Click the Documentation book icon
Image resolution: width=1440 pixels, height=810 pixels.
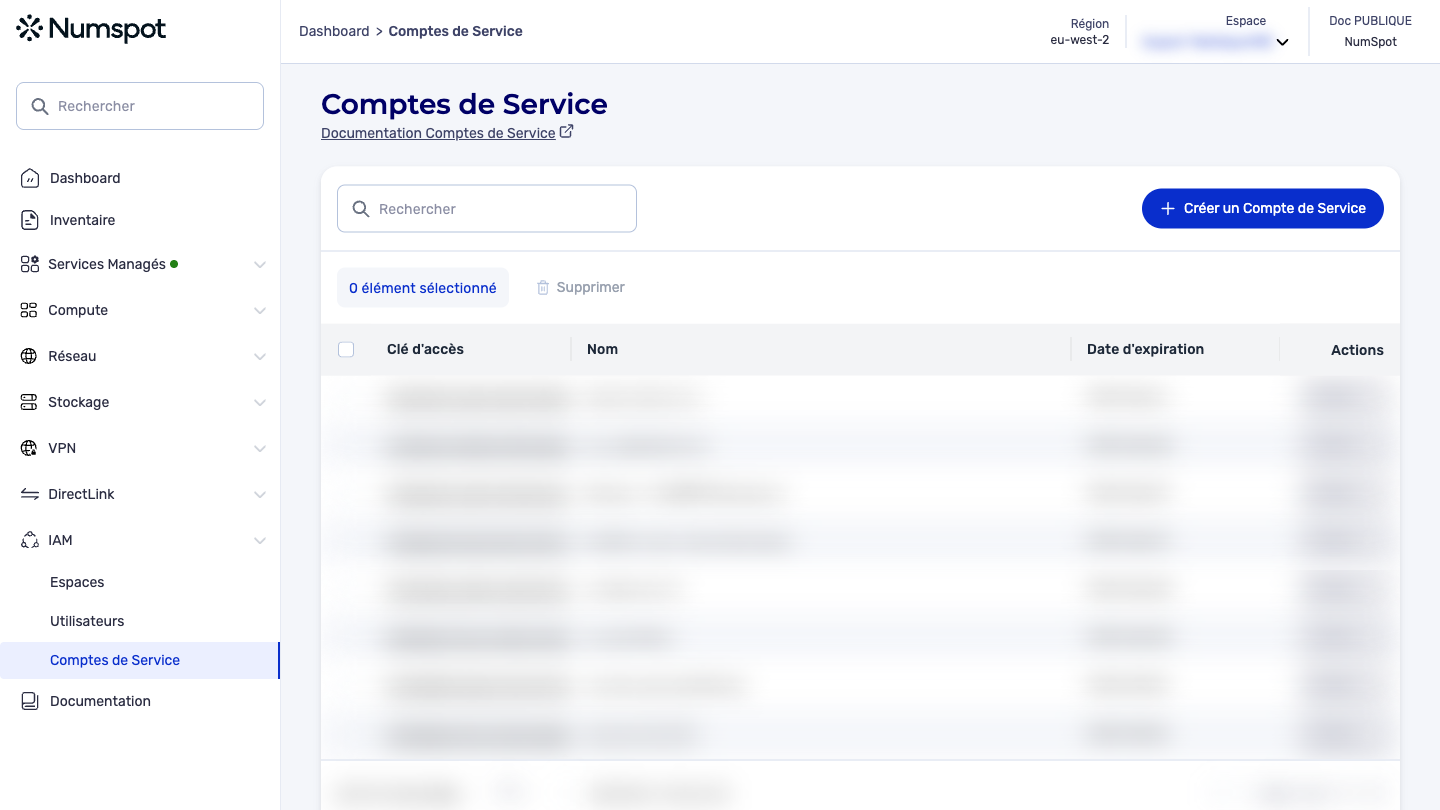30,701
